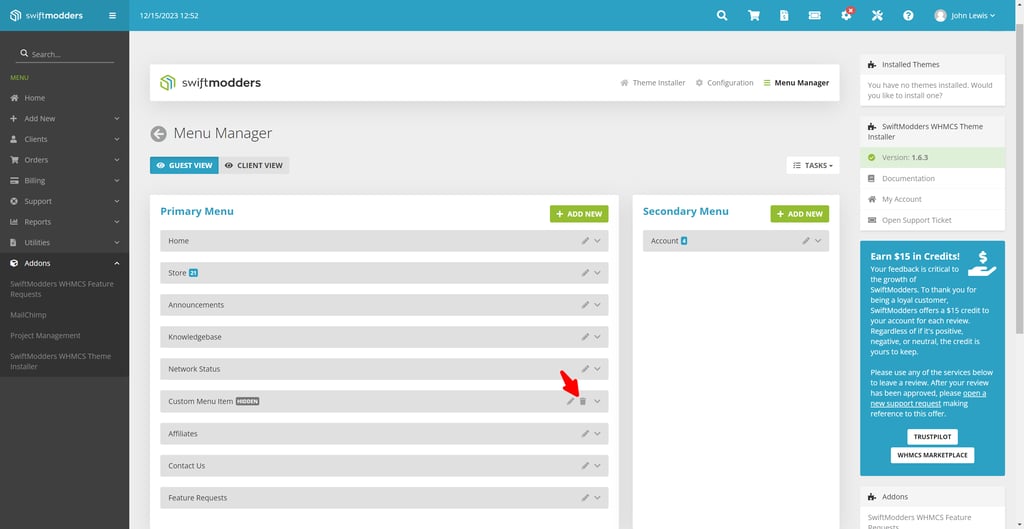Open MailChimp addon in sidebar
This screenshot has height=529, width=1024.
coord(28,315)
